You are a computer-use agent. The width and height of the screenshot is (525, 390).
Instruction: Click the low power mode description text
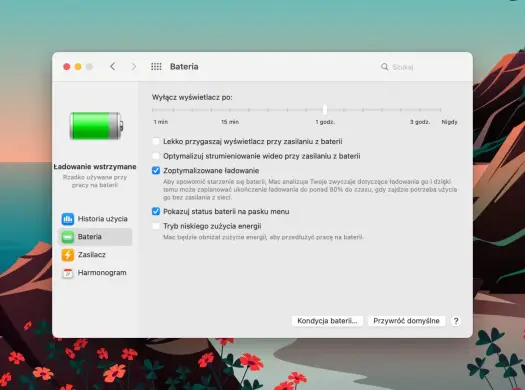click(263, 237)
